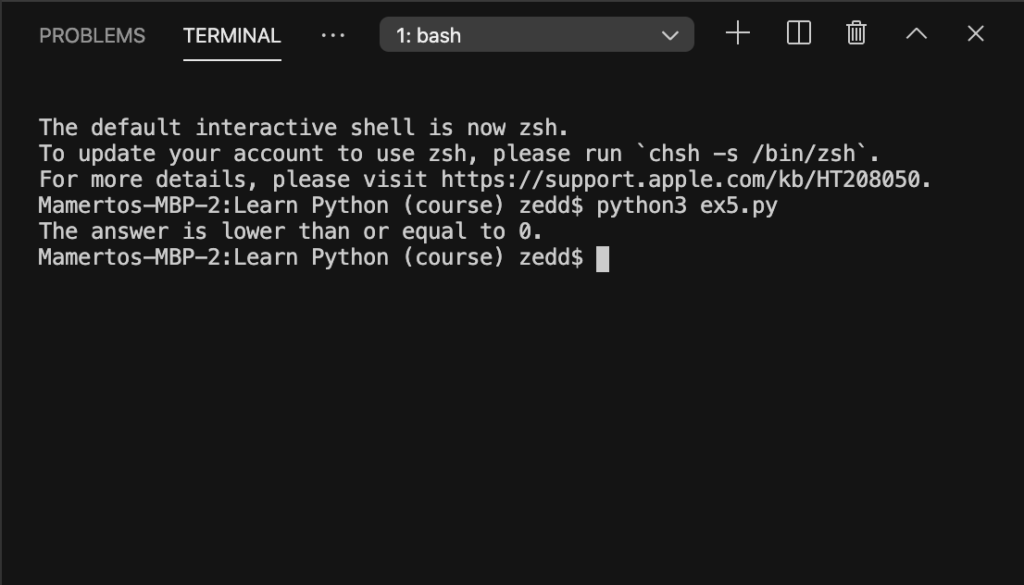Click the dropdown chevron beside "1: bash"
1024x585 pixels.
pyautogui.click(x=670, y=35)
